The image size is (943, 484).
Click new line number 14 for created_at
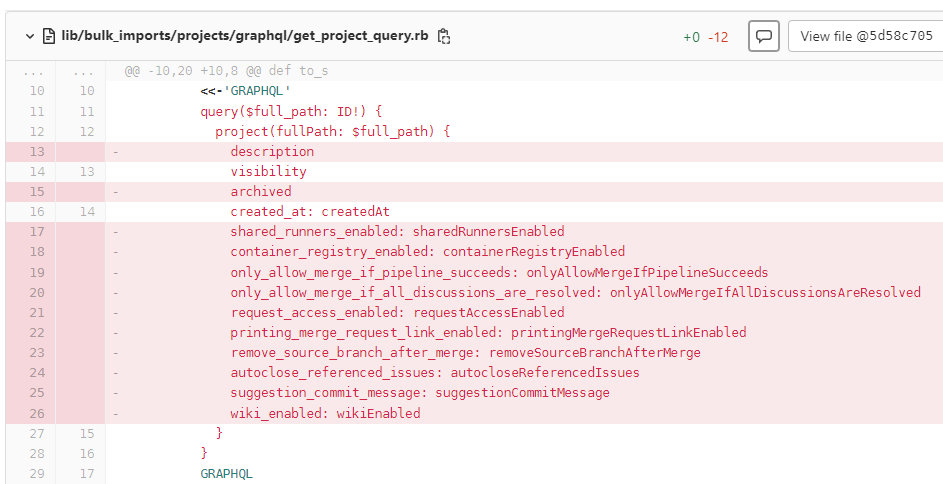pos(86,212)
